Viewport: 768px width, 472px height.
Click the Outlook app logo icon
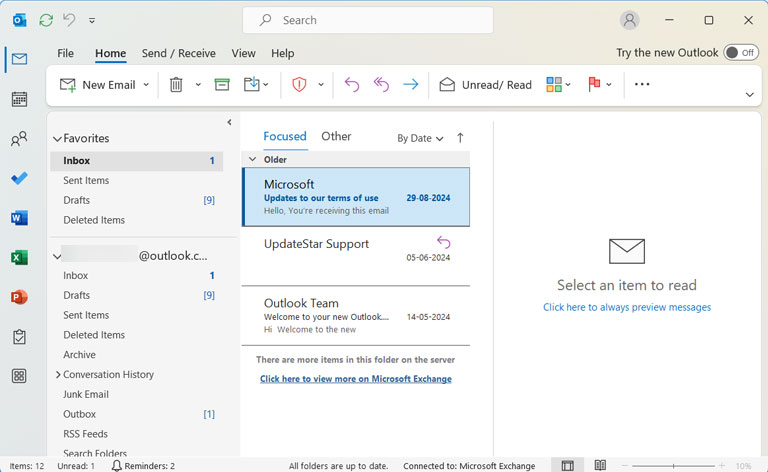point(19,20)
